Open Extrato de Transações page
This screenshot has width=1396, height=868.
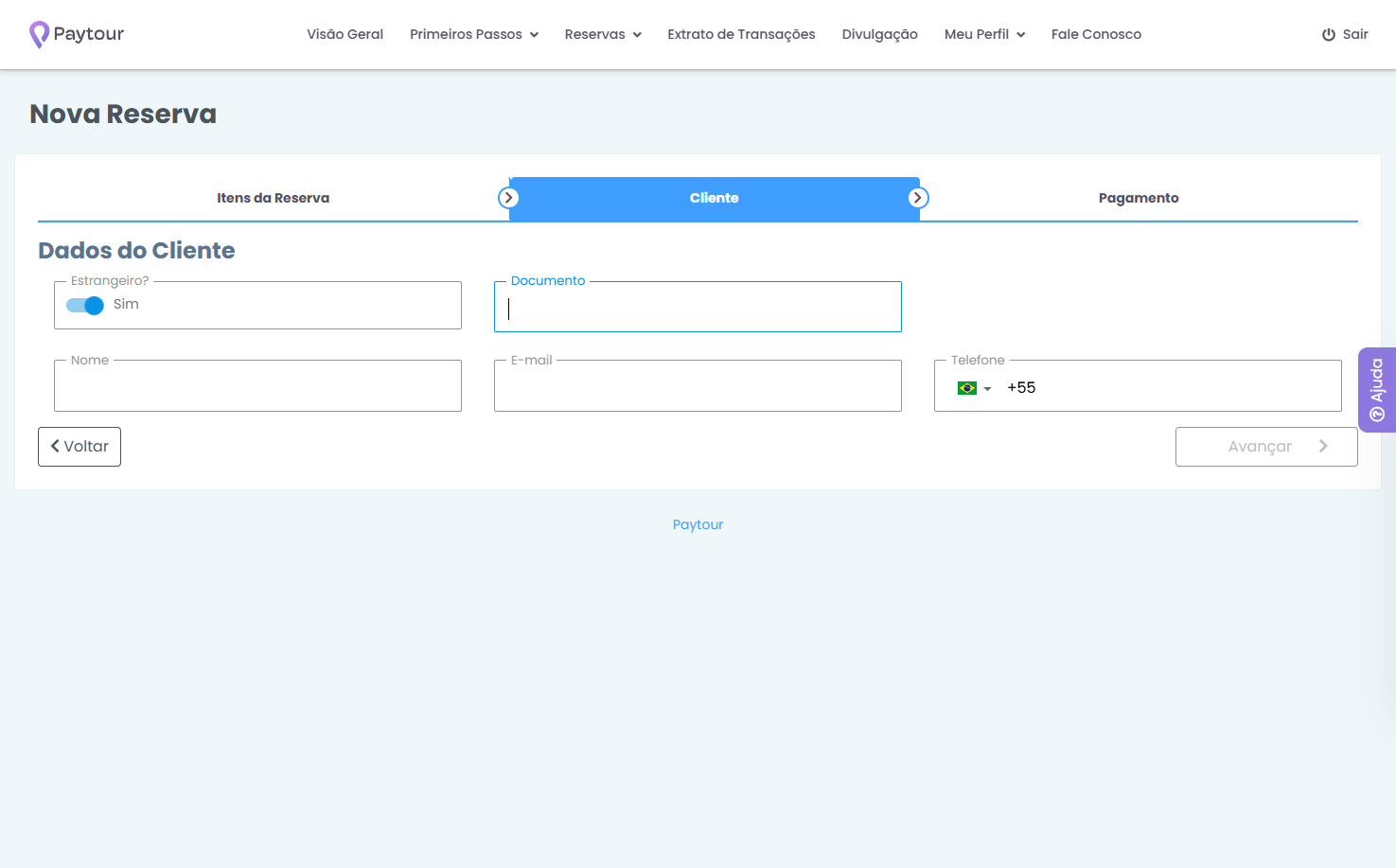(x=741, y=35)
